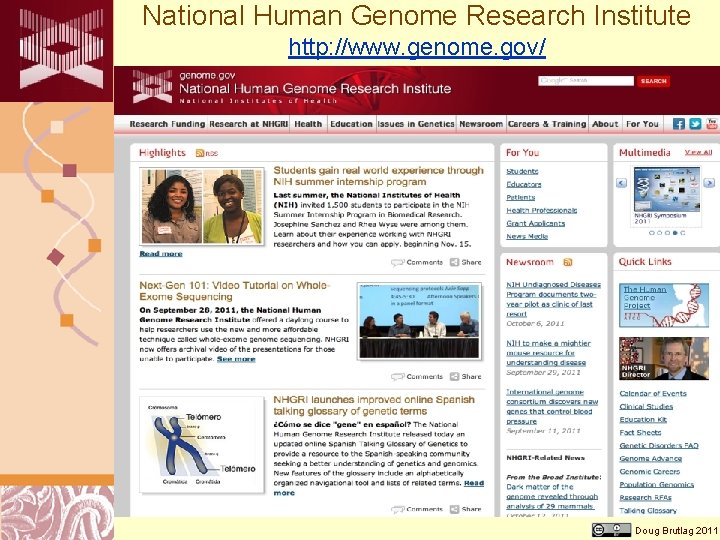The width and height of the screenshot is (720, 540).
Task: Open NIH Undiagnosed Diseases Program news link
Action: [x=553, y=299]
